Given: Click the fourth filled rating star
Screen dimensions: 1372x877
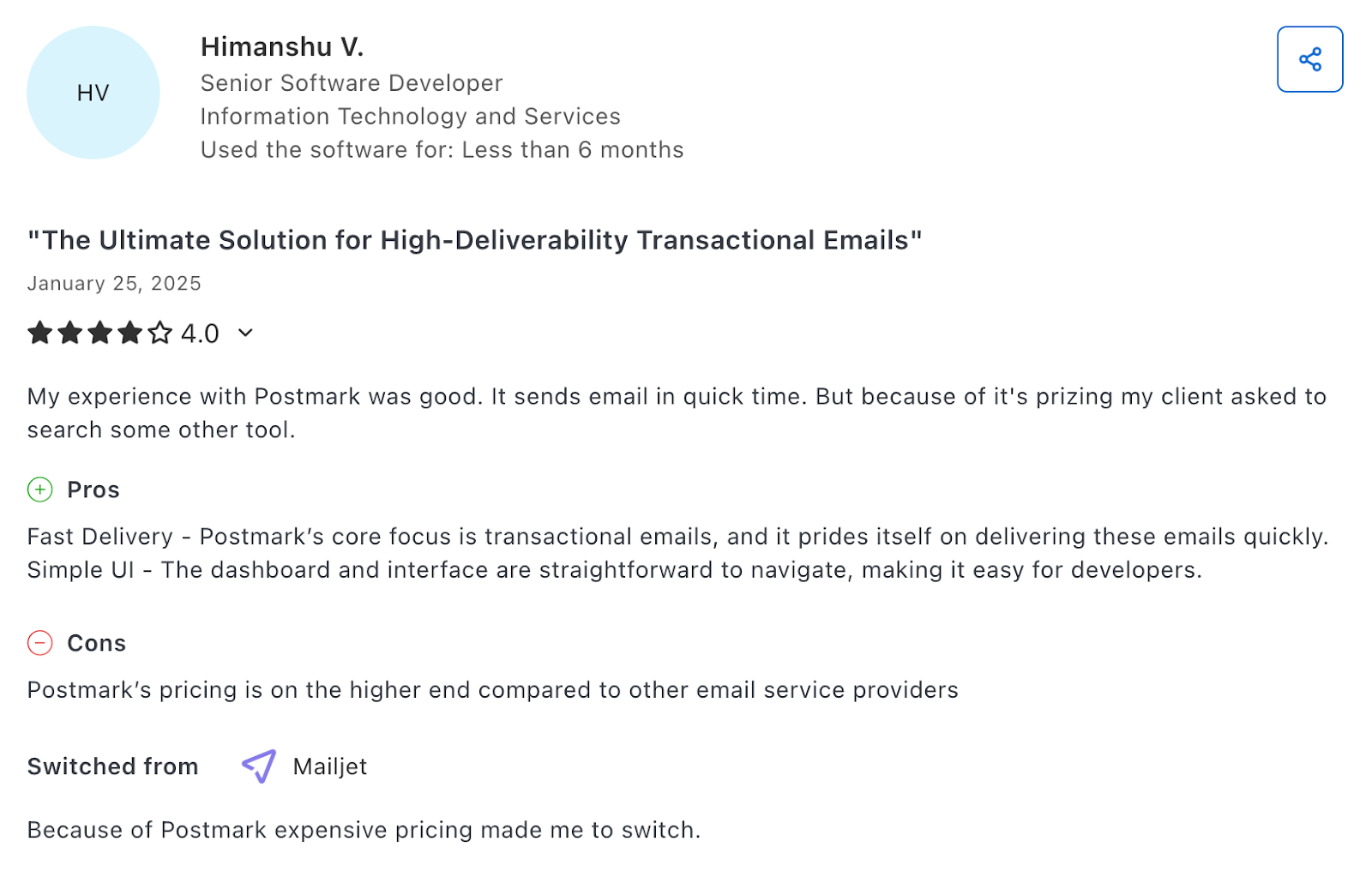Looking at the screenshot, I should (x=130, y=333).
